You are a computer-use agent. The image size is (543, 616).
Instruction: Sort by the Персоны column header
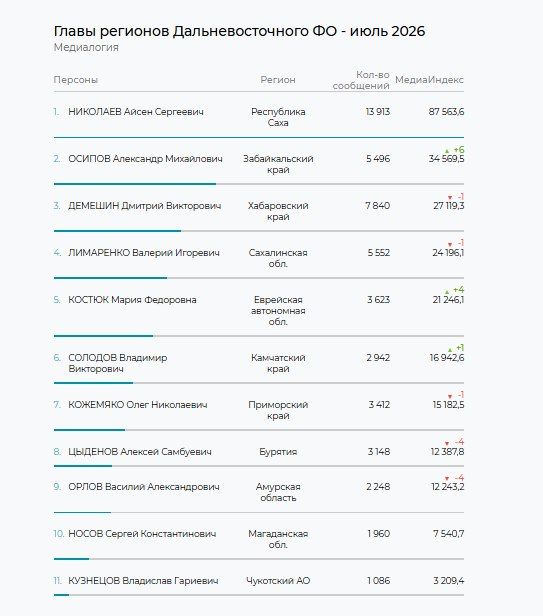(75, 80)
